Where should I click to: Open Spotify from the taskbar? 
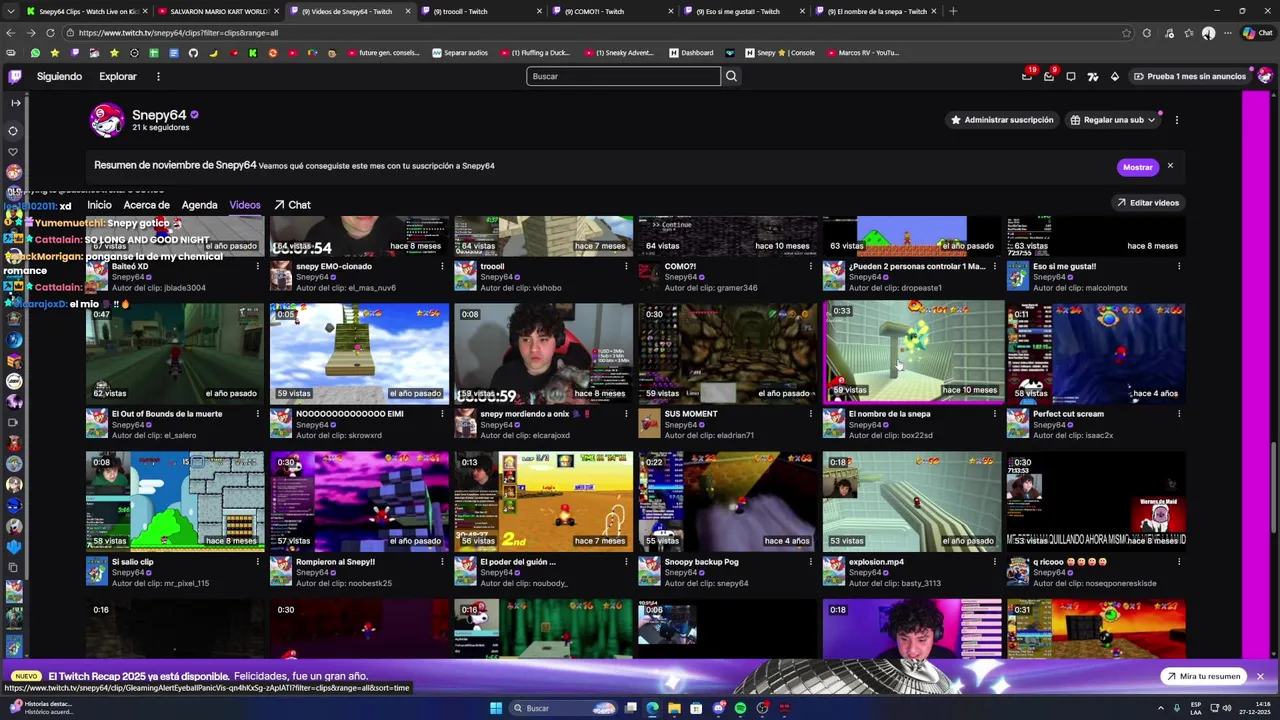coord(740,708)
